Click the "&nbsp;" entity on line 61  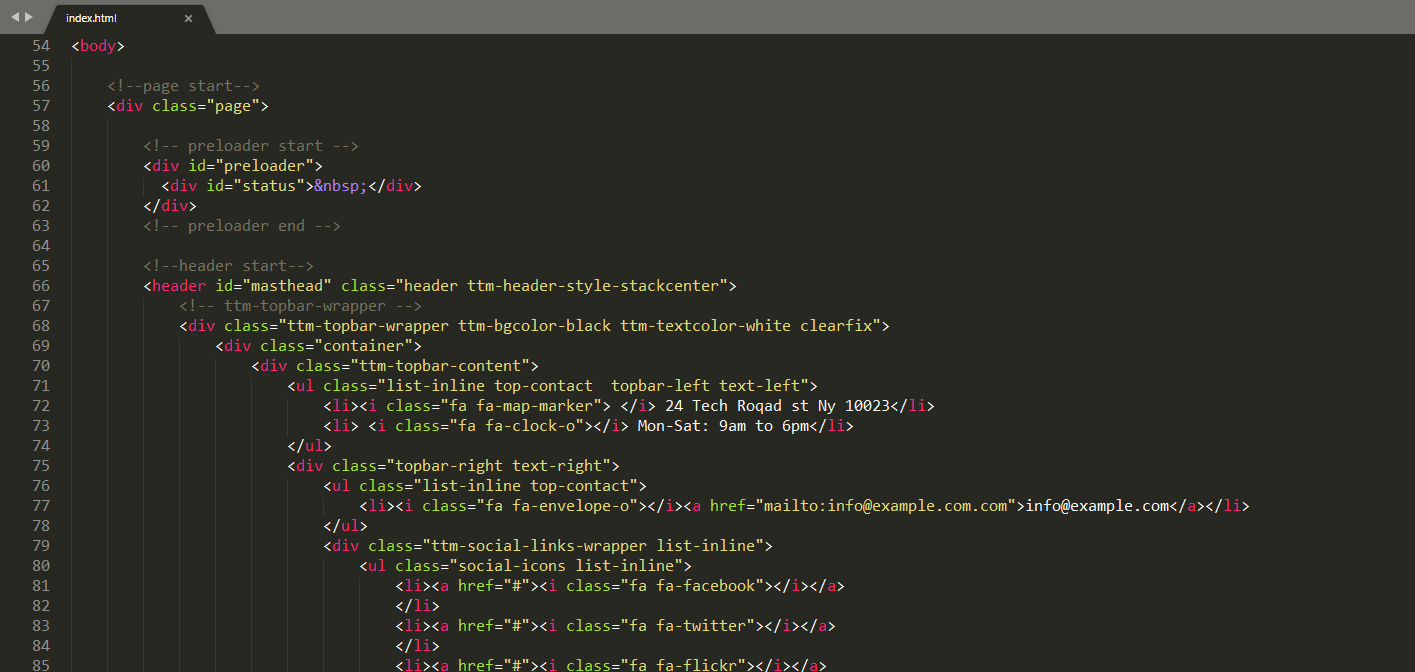[341, 186]
